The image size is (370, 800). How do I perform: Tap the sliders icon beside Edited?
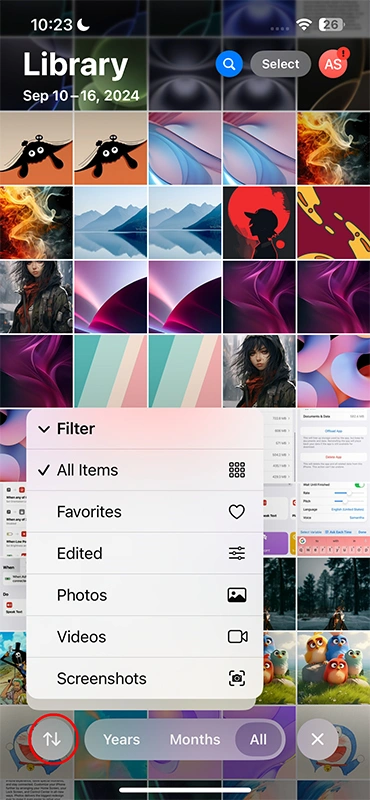click(237, 554)
